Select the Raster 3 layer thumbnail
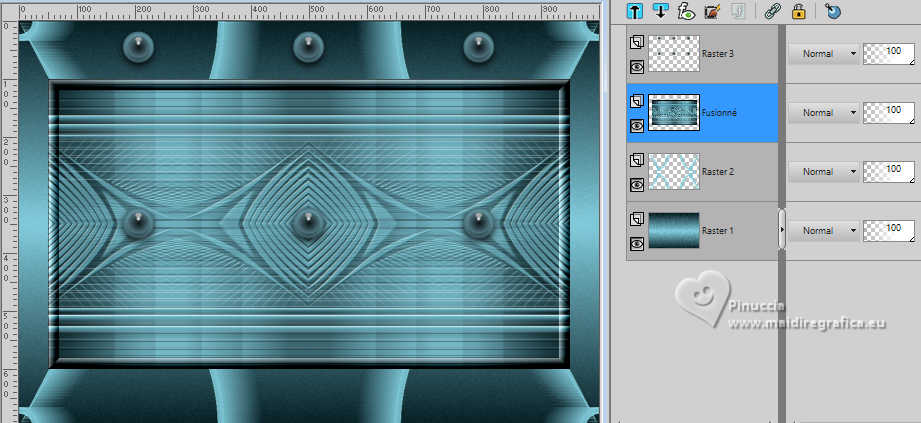The width and height of the screenshot is (921, 423). tap(674, 53)
